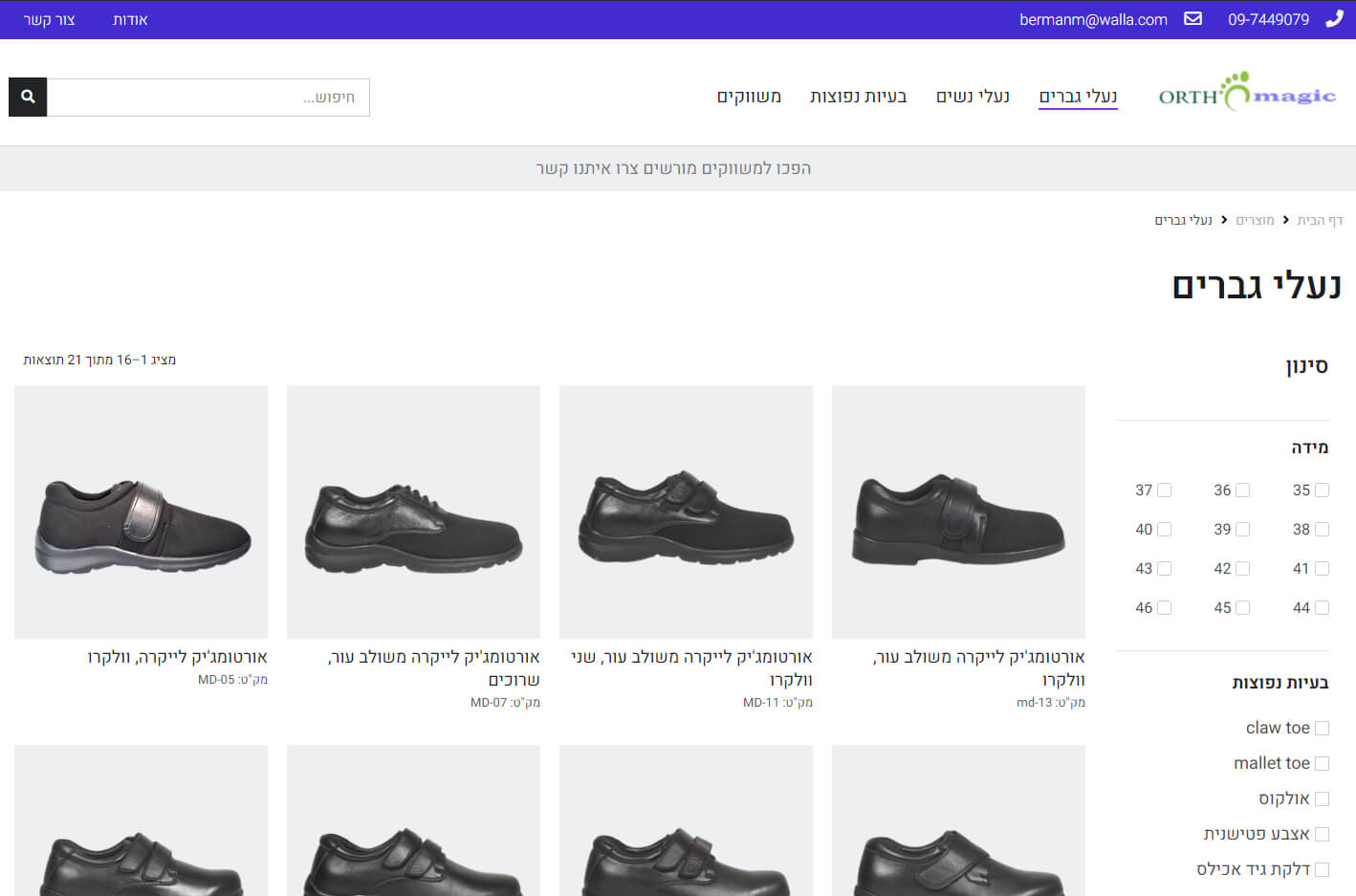Enable the אצבע פטישנית filter

(1322, 834)
